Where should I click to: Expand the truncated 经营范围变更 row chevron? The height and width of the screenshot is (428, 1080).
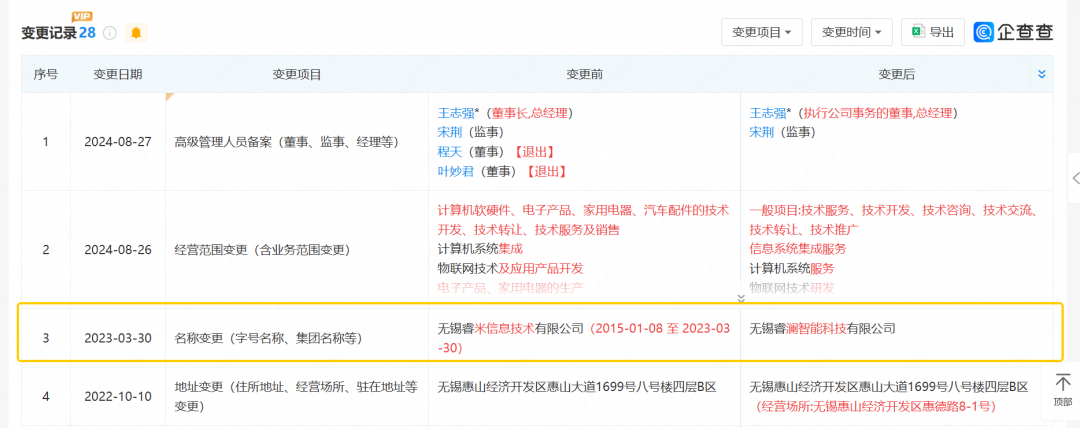click(741, 298)
